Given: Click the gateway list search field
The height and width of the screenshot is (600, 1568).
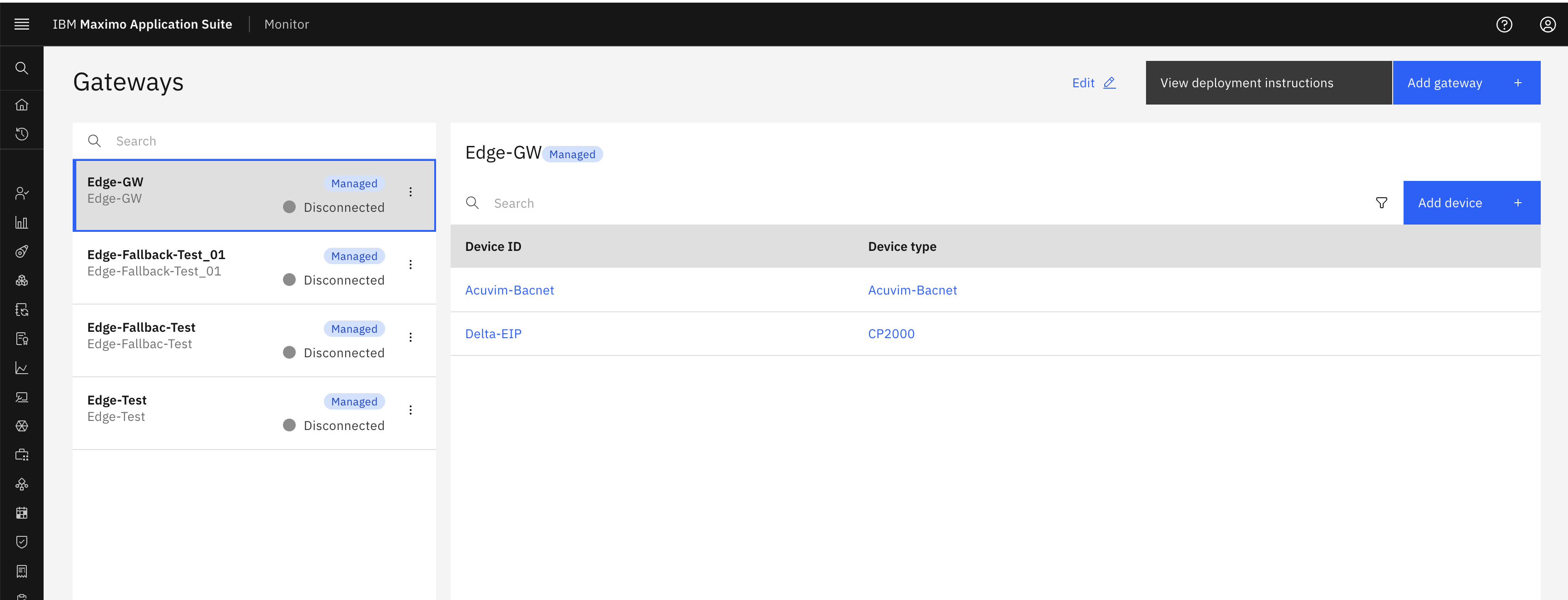Looking at the screenshot, I should (254, 141).
